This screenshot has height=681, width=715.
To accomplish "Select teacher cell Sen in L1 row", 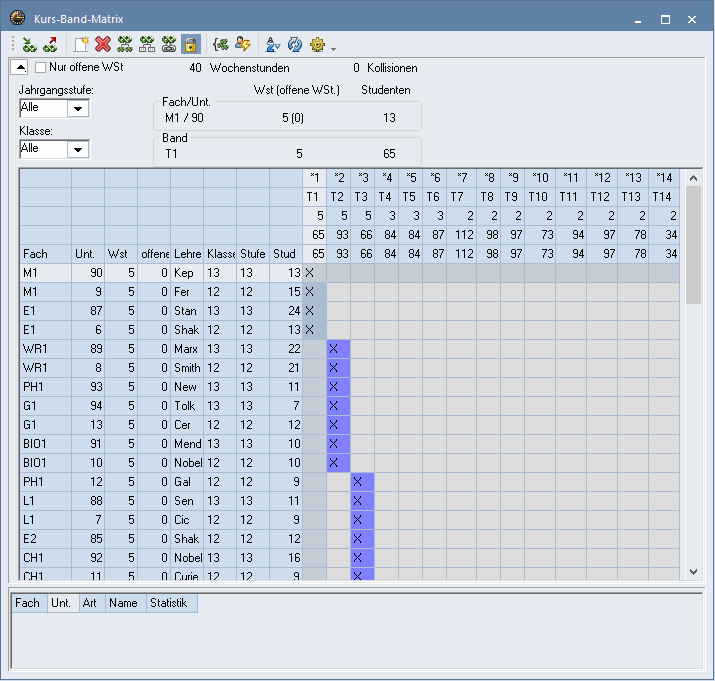I will 187,501.
